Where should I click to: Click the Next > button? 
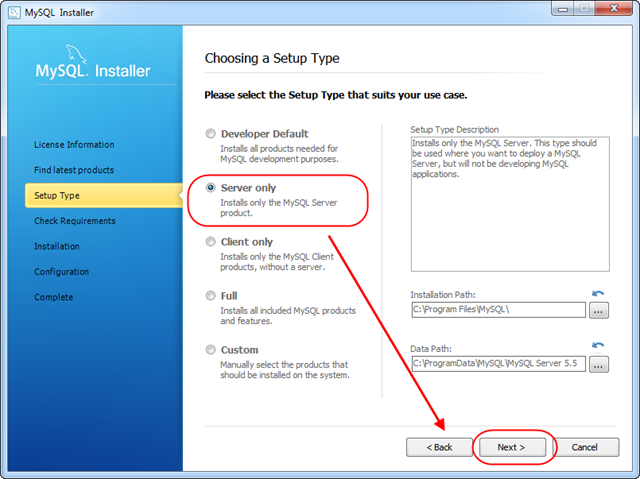point(512,448)
